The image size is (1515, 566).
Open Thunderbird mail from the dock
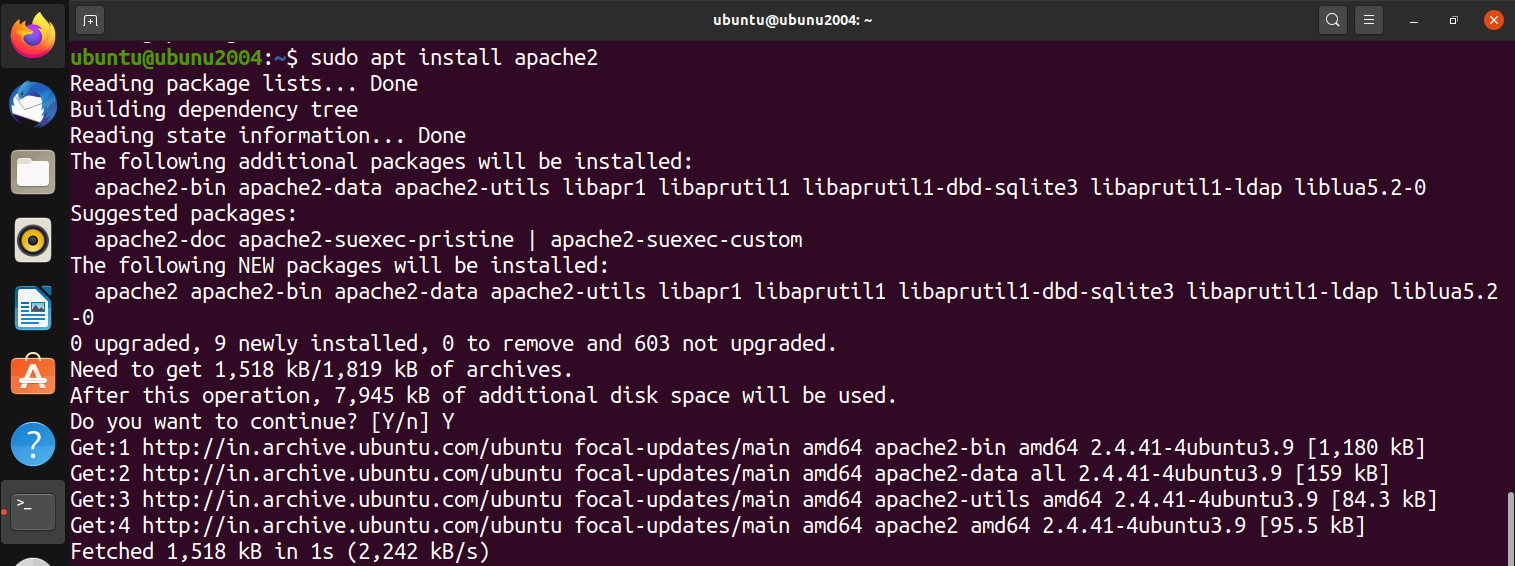pos(33,105)
